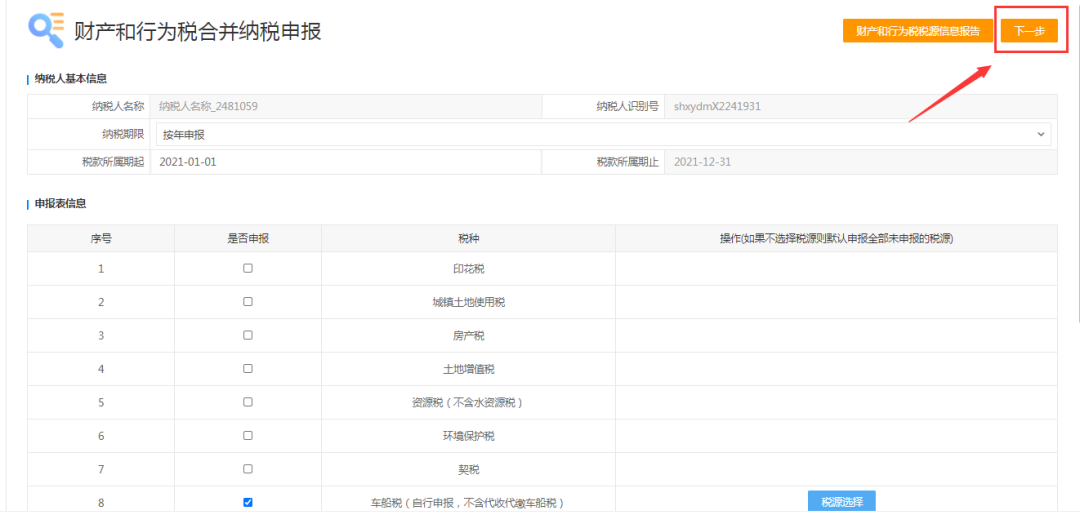Click the 是否申报 column header
The height and width of the screenshot is (515, 1080).
click(248, 238)
